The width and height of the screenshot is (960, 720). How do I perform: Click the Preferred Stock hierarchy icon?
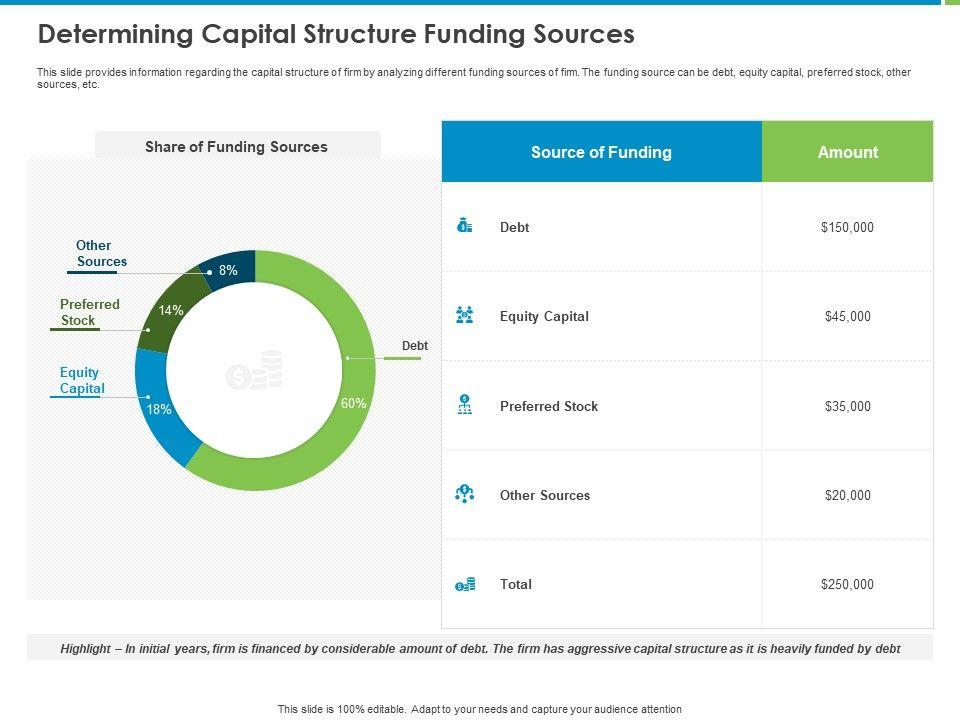pos(464,405)
